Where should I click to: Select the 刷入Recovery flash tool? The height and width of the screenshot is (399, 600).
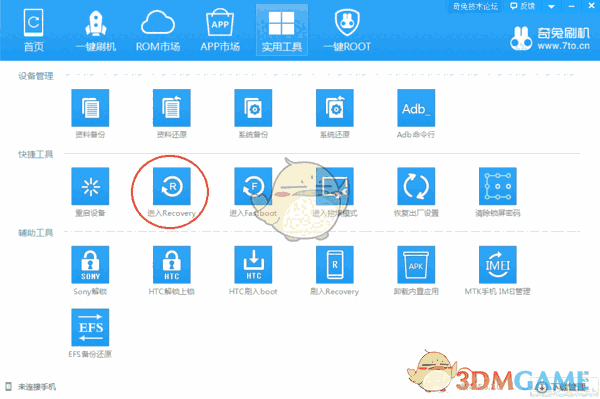click(334, 265)
